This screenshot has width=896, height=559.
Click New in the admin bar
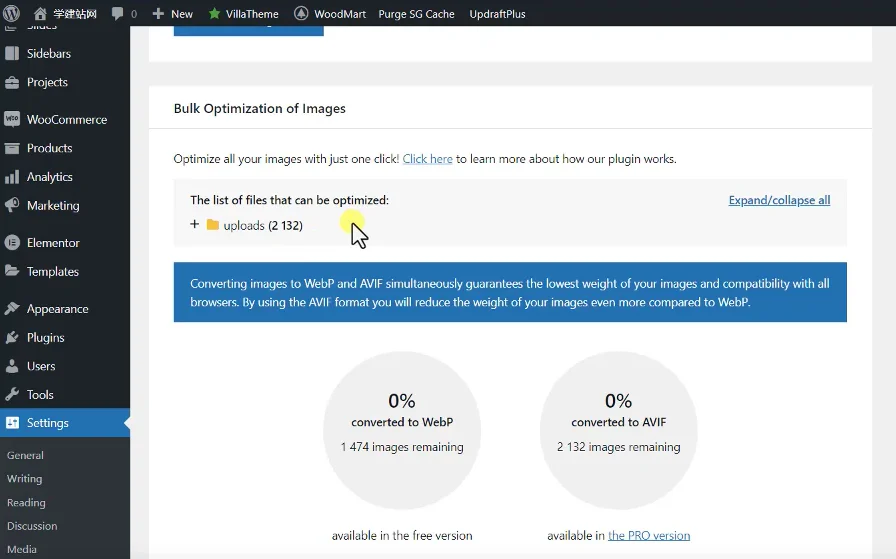click(x=182, y=14)
